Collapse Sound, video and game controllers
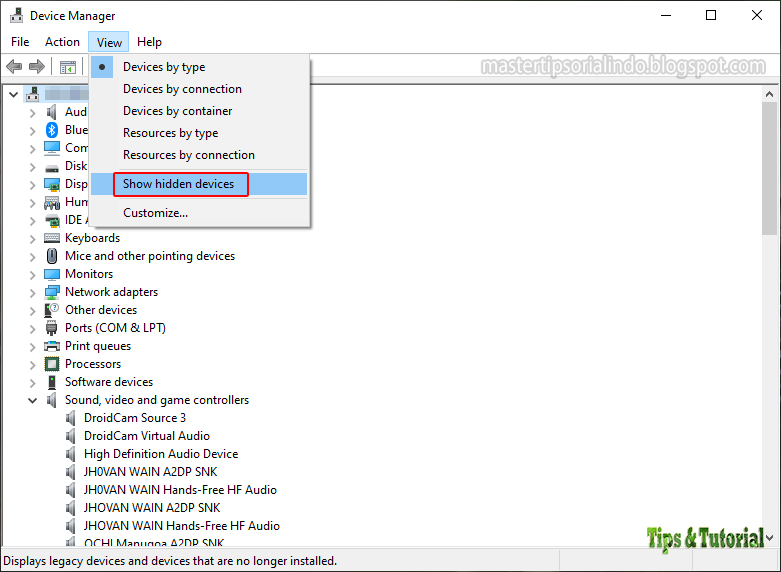 click(x=32, y=400)
